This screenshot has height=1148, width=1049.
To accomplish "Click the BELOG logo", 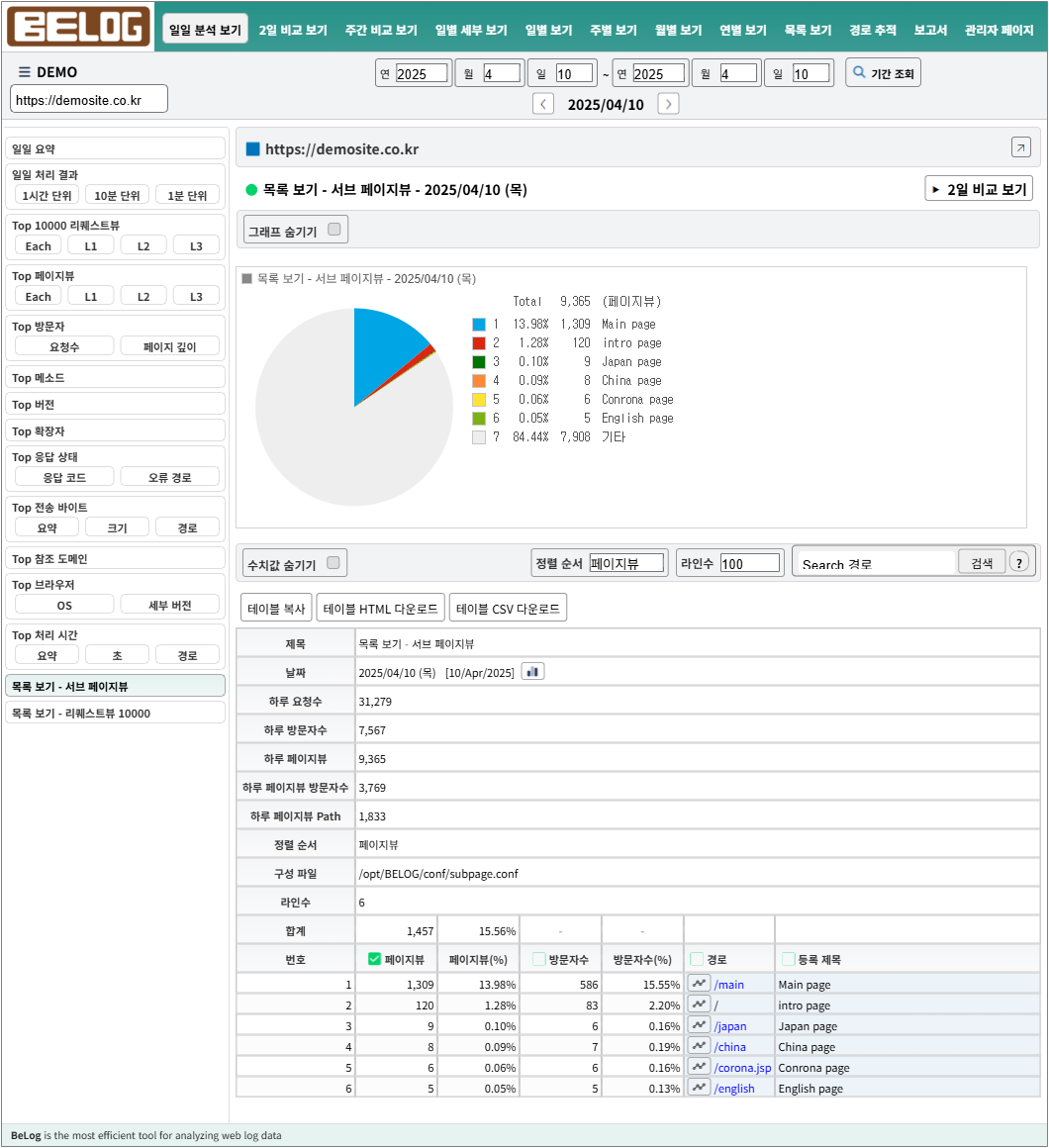I will click(x=78, y=27).
